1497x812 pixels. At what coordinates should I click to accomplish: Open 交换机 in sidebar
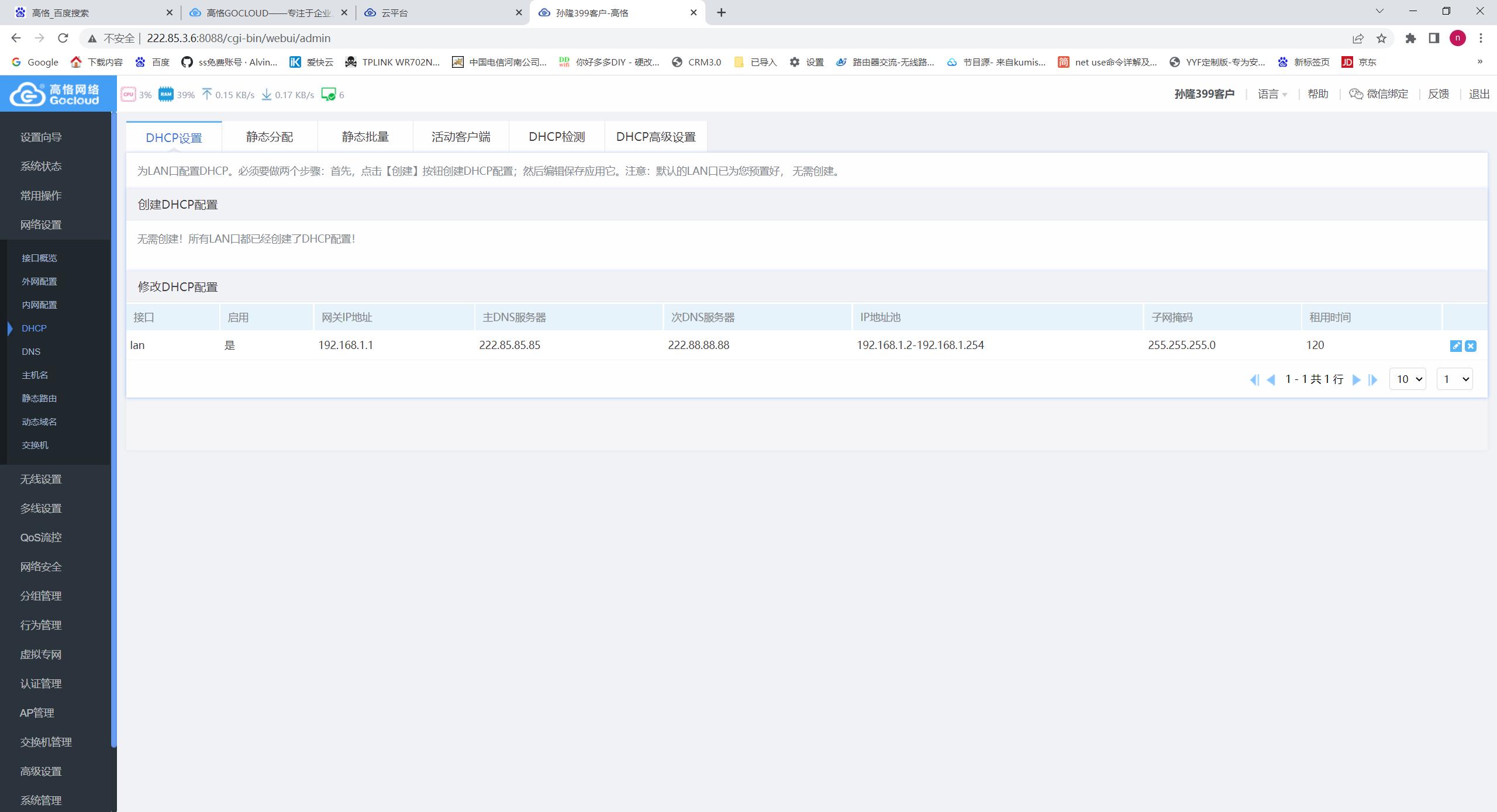(x=35, y=445)
